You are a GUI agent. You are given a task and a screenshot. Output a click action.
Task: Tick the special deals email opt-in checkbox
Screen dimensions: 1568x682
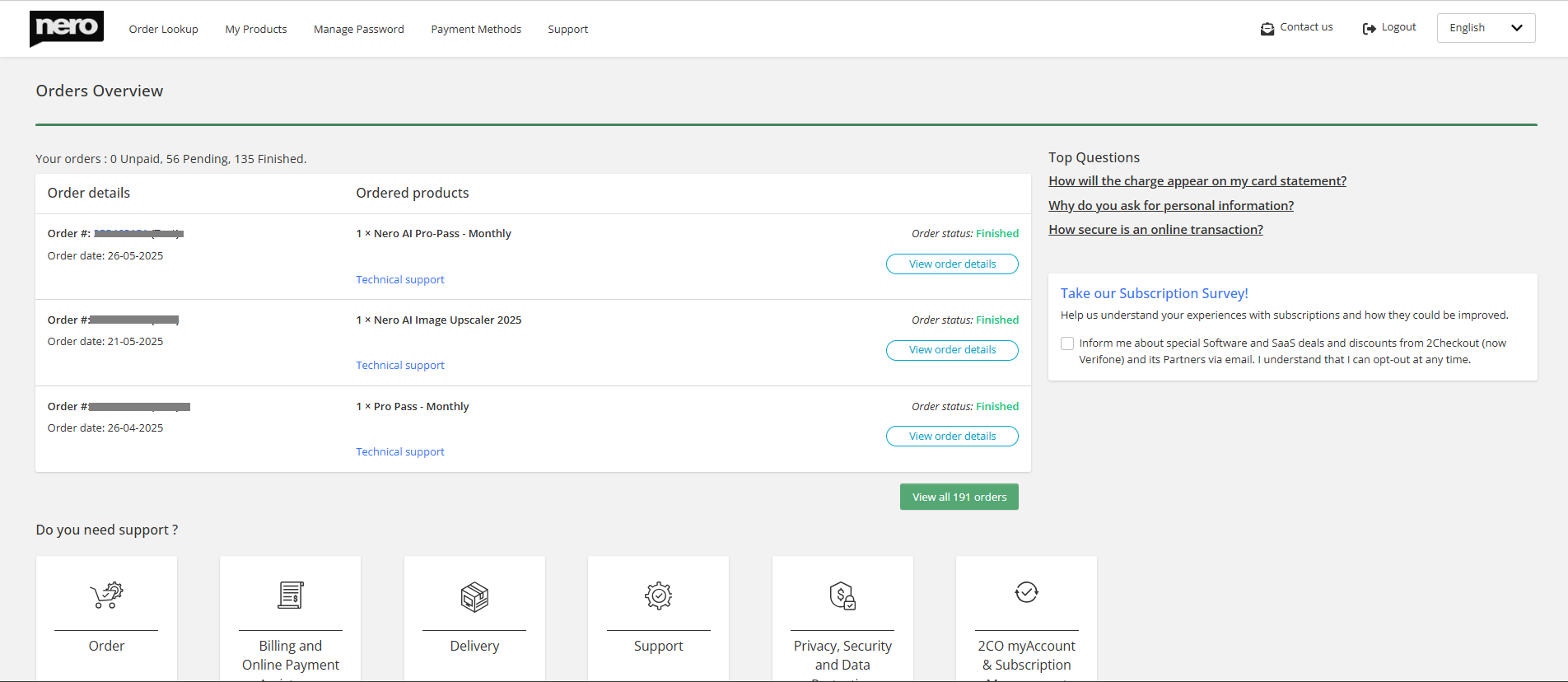pos(1067,343)
